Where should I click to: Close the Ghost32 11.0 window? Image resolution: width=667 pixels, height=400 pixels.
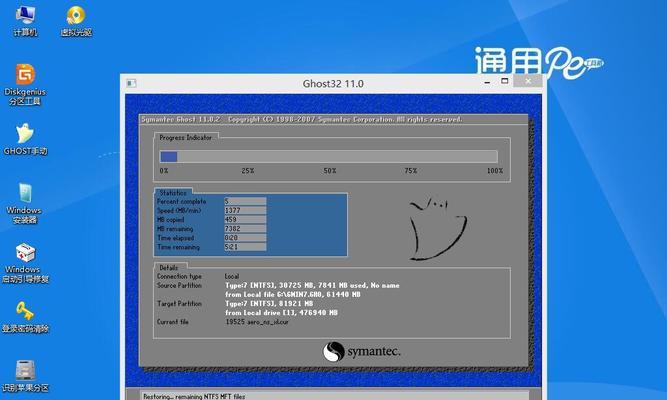coord(528,81)
